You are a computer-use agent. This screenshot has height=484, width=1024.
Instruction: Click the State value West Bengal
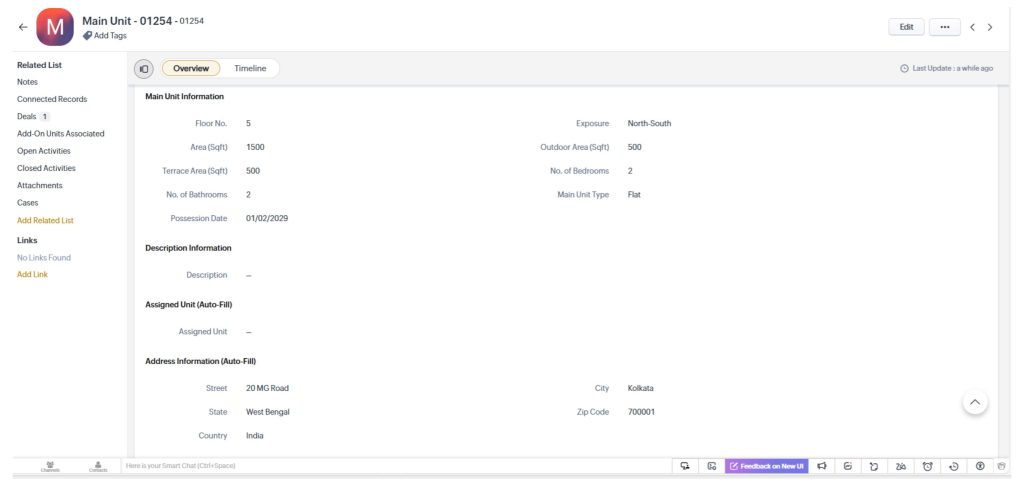tap(268, 412)
